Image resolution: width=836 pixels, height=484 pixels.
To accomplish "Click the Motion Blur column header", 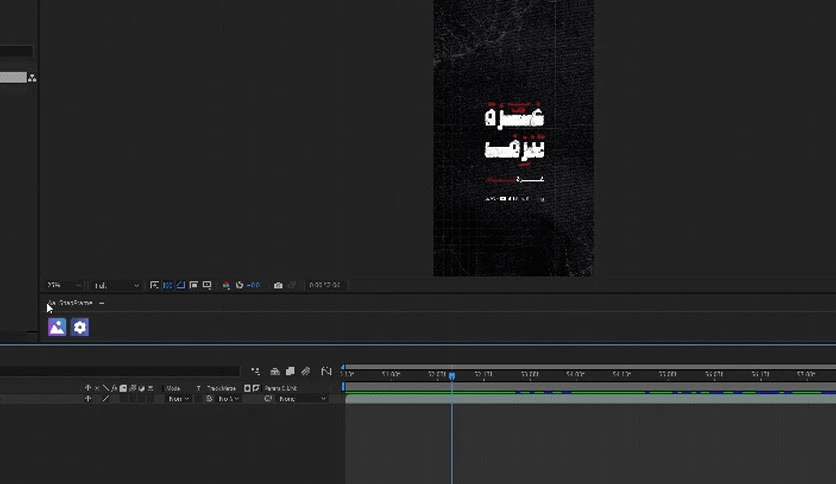I will click(132, 388).
